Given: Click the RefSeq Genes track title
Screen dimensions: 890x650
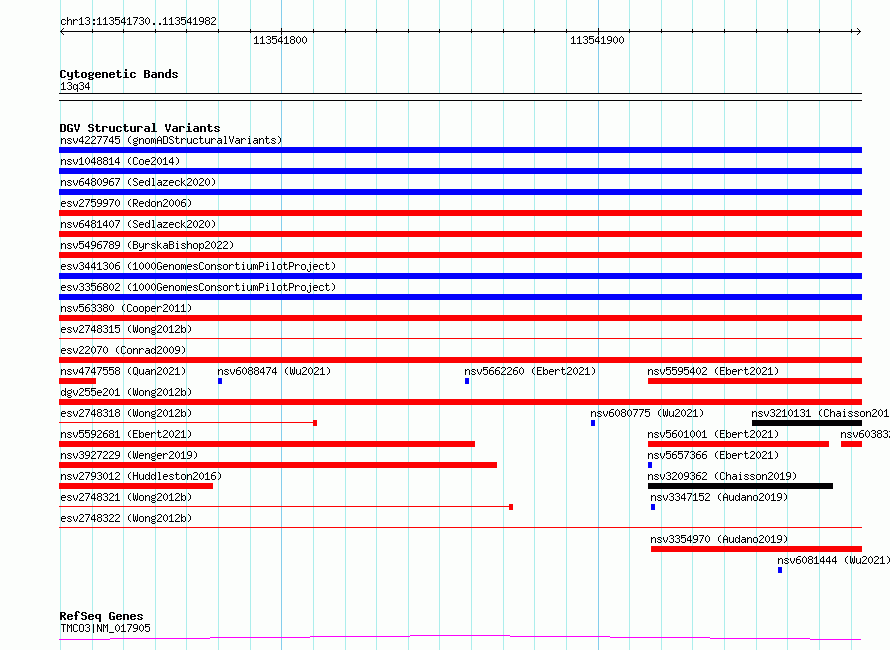Looking at the screenshot, I should [x=101, y=617].
